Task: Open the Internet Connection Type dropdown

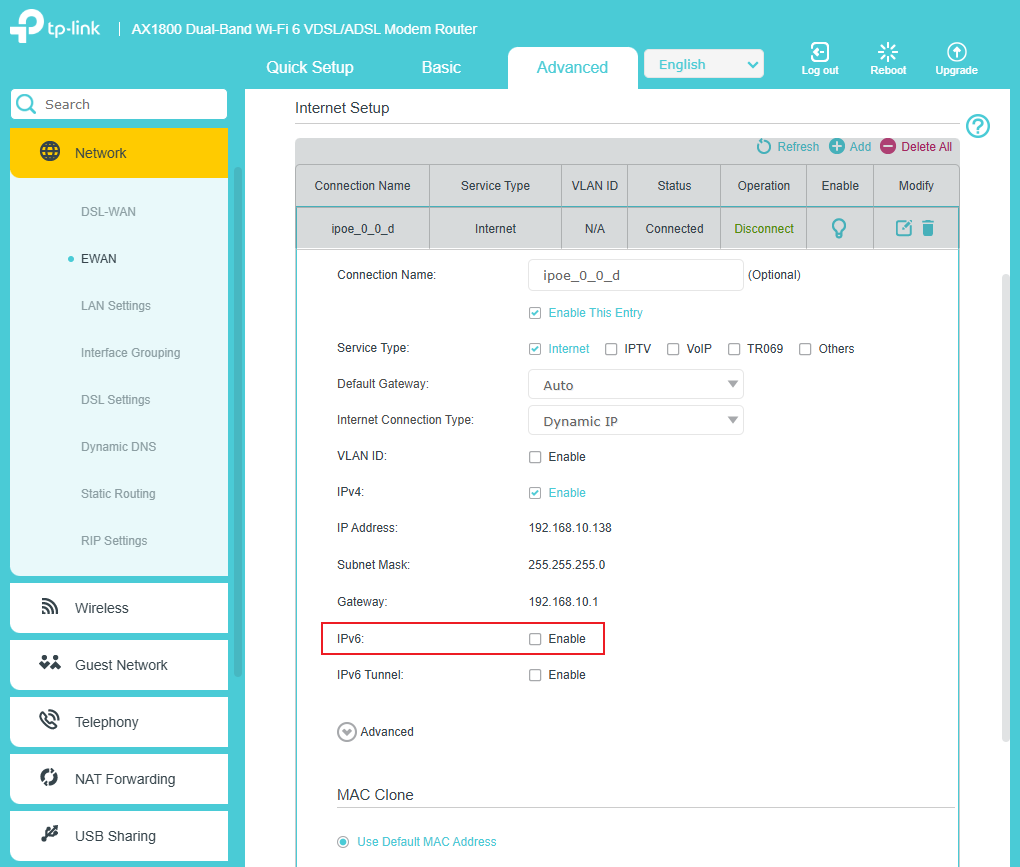Action: point(635,420)
